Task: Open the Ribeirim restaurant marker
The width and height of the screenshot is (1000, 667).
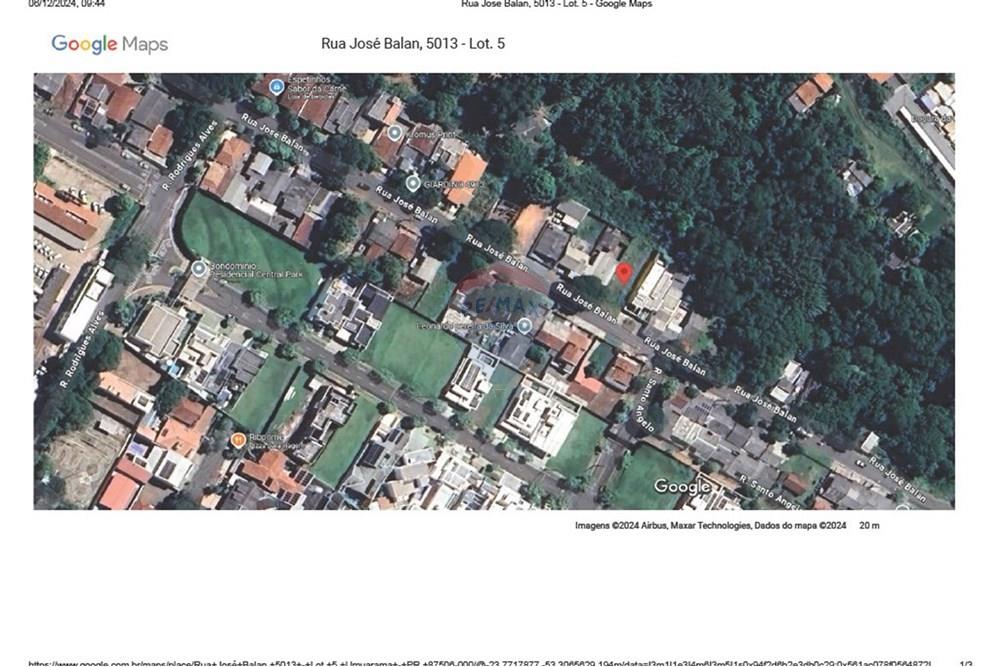Action: pyautogui.click(x=239, y=437)
